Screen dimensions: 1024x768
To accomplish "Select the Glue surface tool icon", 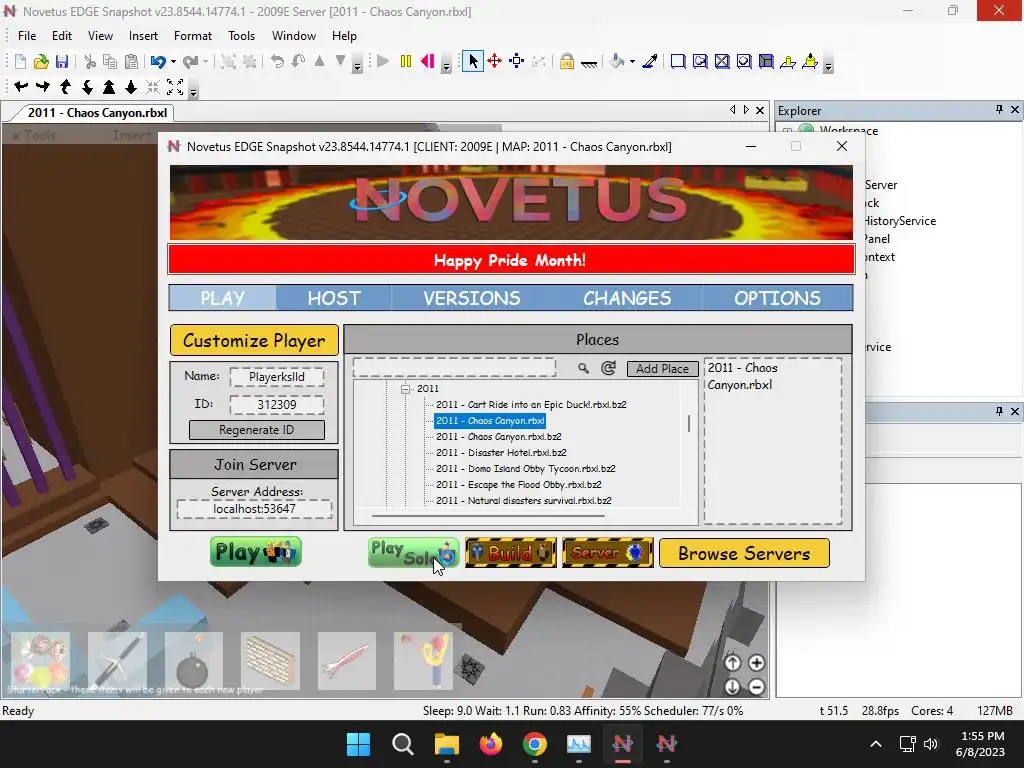I will [700, 61].
